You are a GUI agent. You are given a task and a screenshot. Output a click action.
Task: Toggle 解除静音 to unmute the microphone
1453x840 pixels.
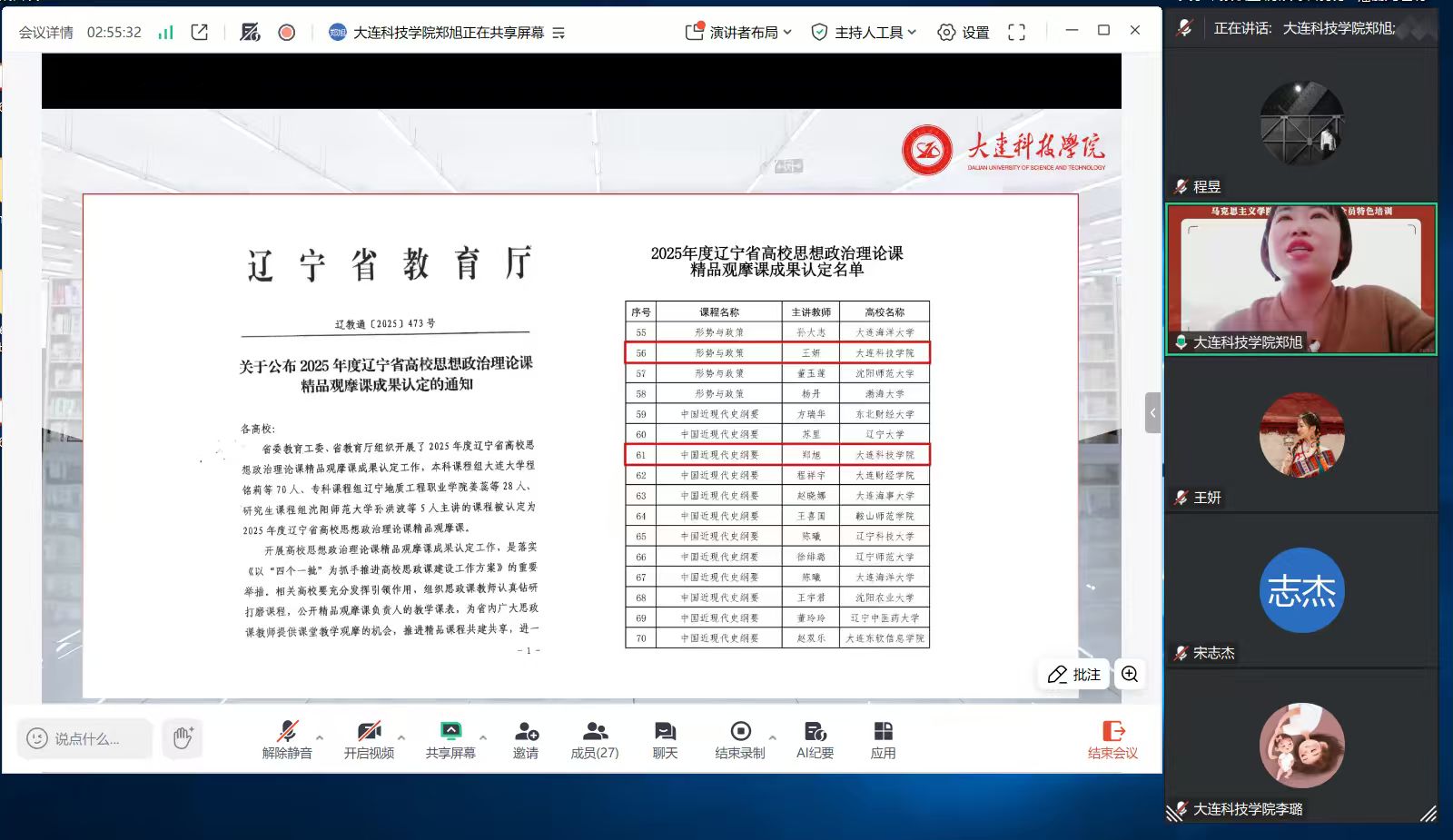point(287,740)
